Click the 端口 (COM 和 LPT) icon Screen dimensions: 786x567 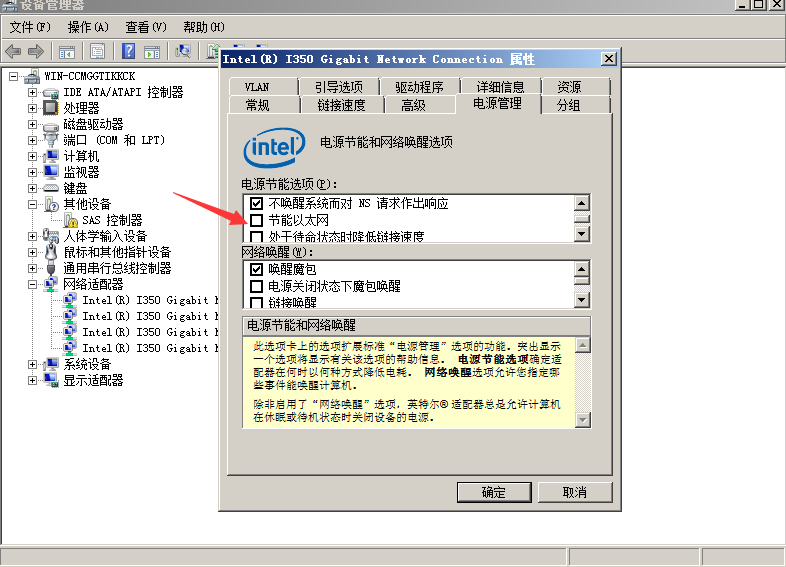pos(51,140)
